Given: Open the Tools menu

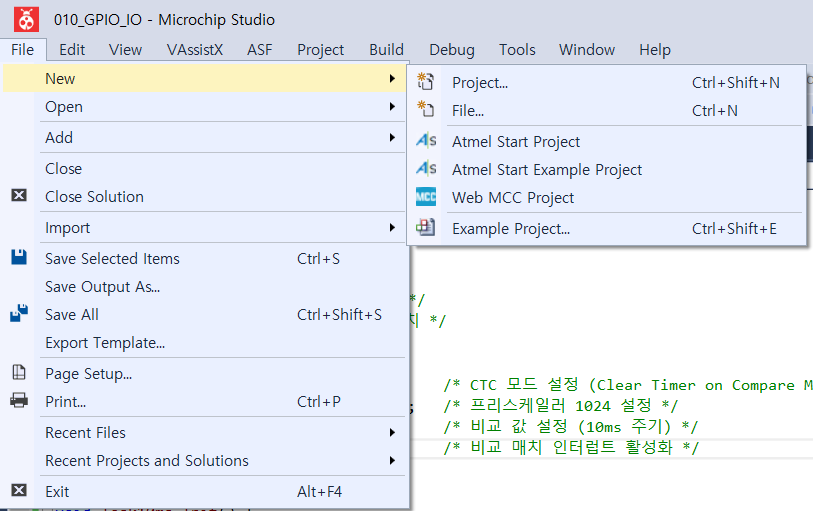Looking at the screenshot, I should (517, 50).
